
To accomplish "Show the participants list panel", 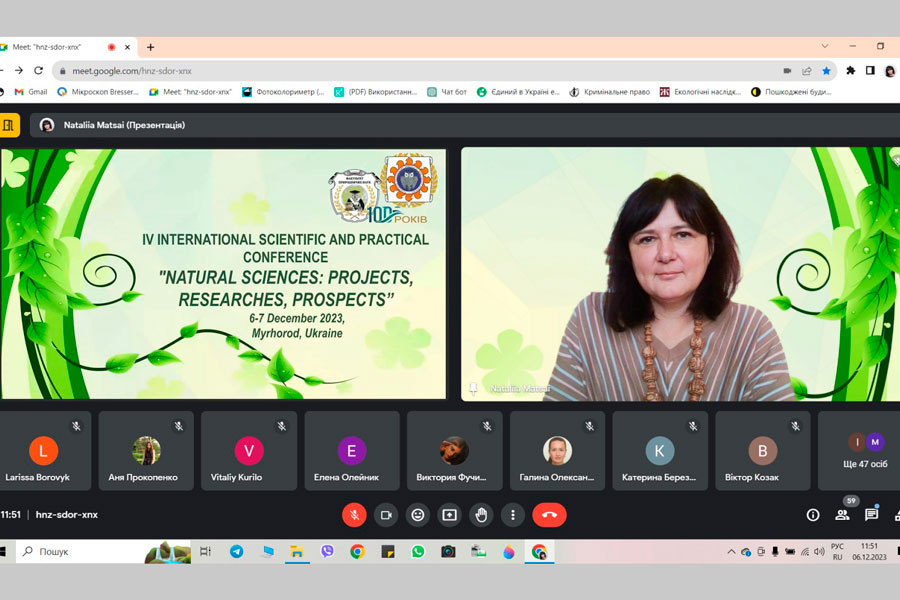I will click(x=842, y=515).
